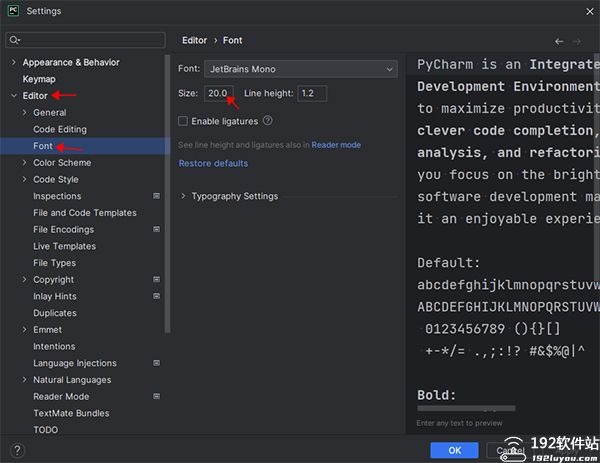Screen dimensions: 600x463
Task: Expand the Natural Languages chevron
Action: click(x=24, y=380)
